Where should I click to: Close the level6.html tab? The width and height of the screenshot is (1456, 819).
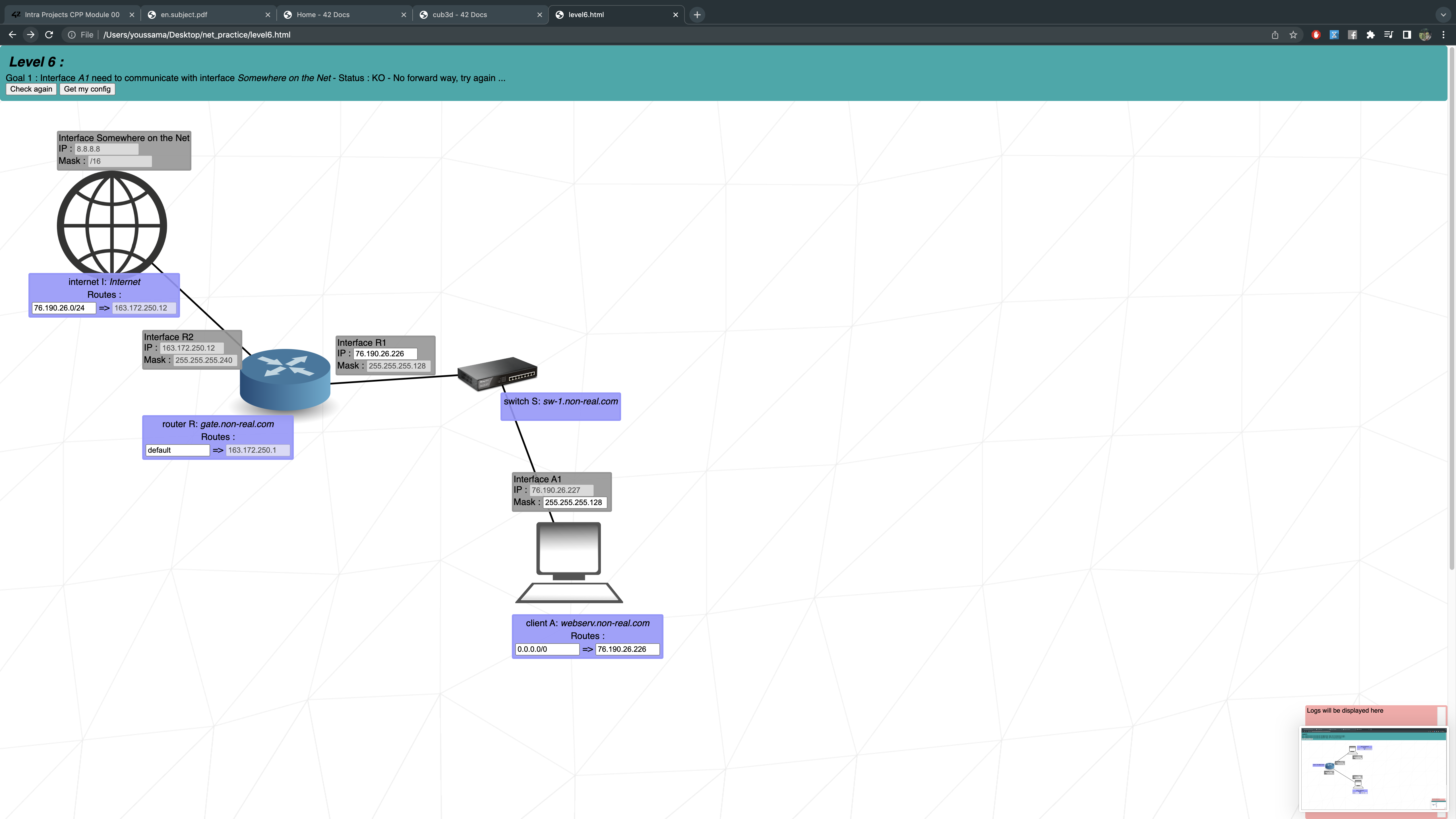675,15
